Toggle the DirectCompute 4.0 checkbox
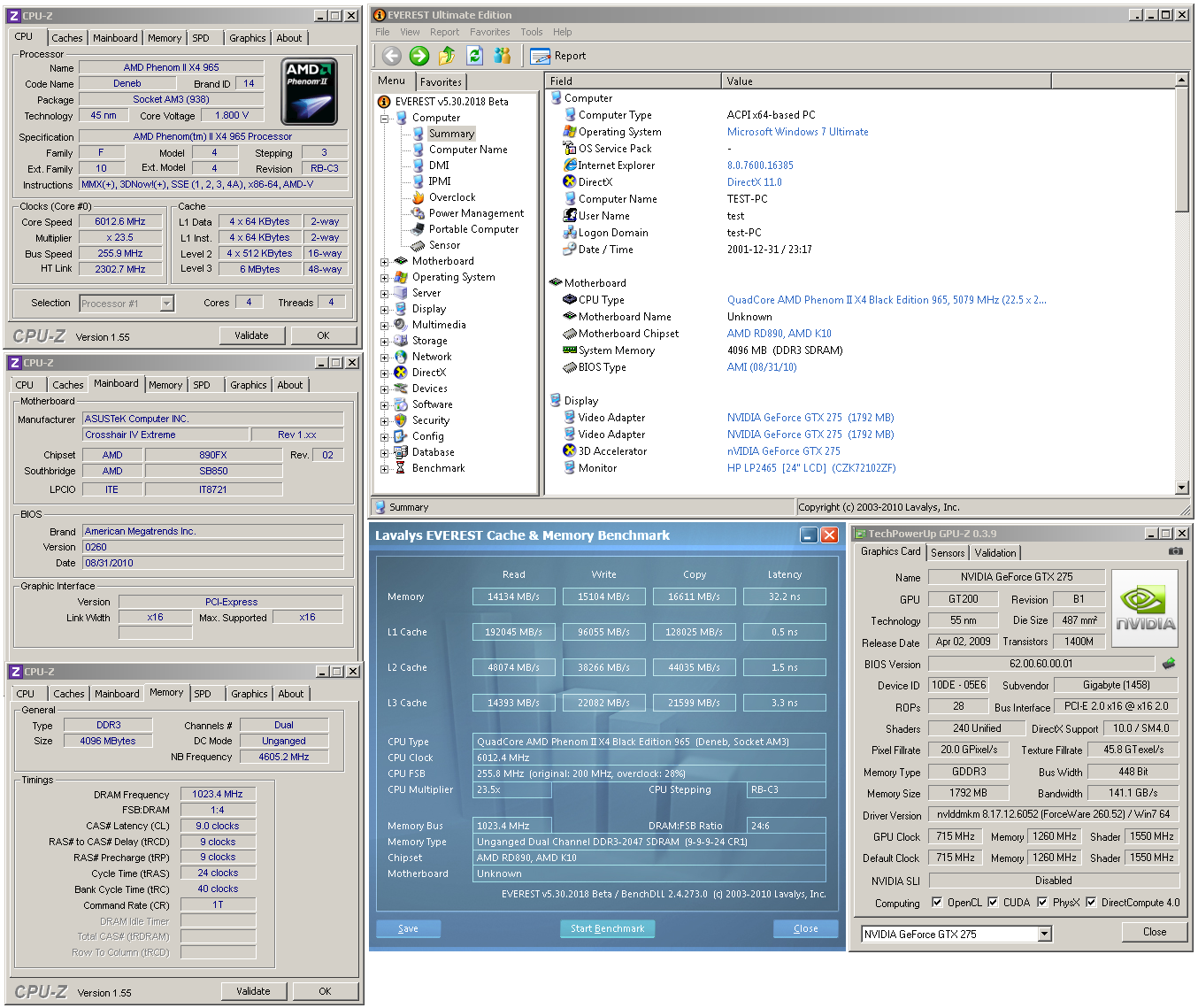 tap(1091, 903)
